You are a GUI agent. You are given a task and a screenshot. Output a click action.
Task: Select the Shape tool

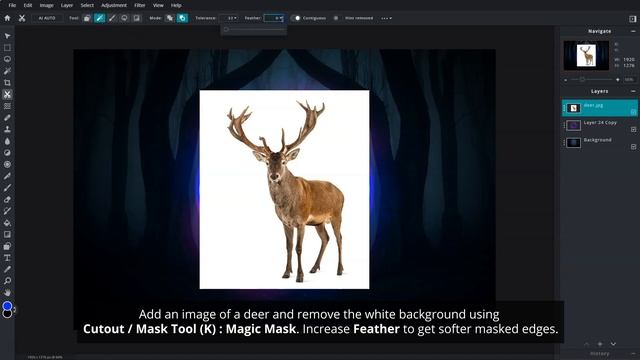tap(7, 246)
